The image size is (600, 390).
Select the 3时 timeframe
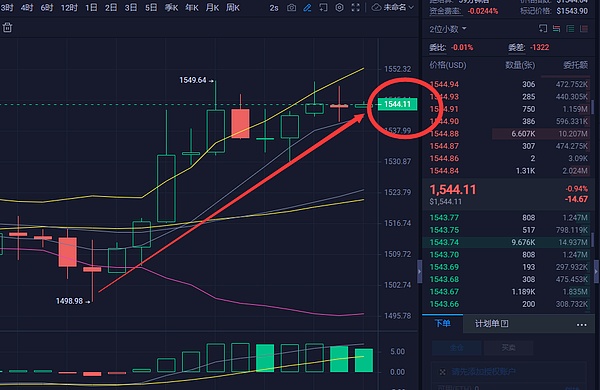tap(7, 8)
